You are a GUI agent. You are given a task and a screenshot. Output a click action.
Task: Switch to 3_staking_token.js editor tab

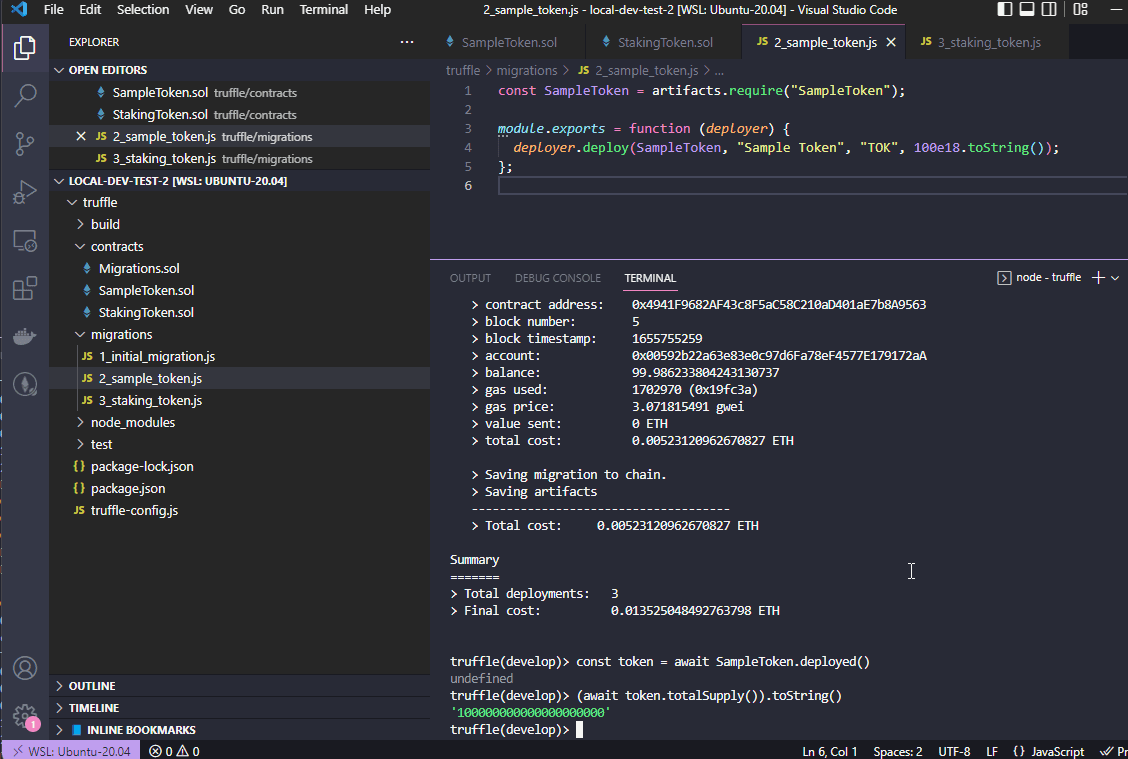(987, 42)
